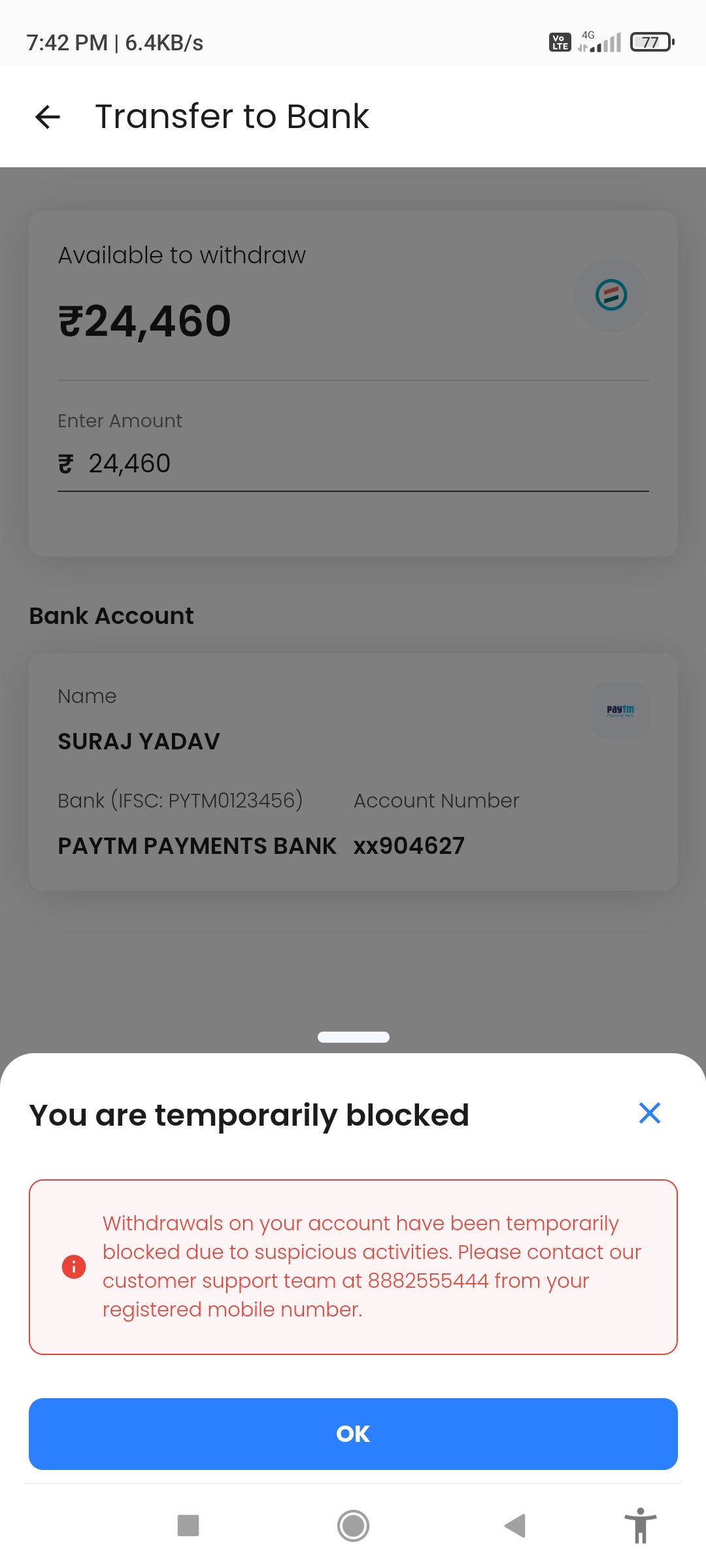Viewport: 706px width, 1568px height.
Task: Tap the bottom sheet drag handle
Action: click(353, 1037)
